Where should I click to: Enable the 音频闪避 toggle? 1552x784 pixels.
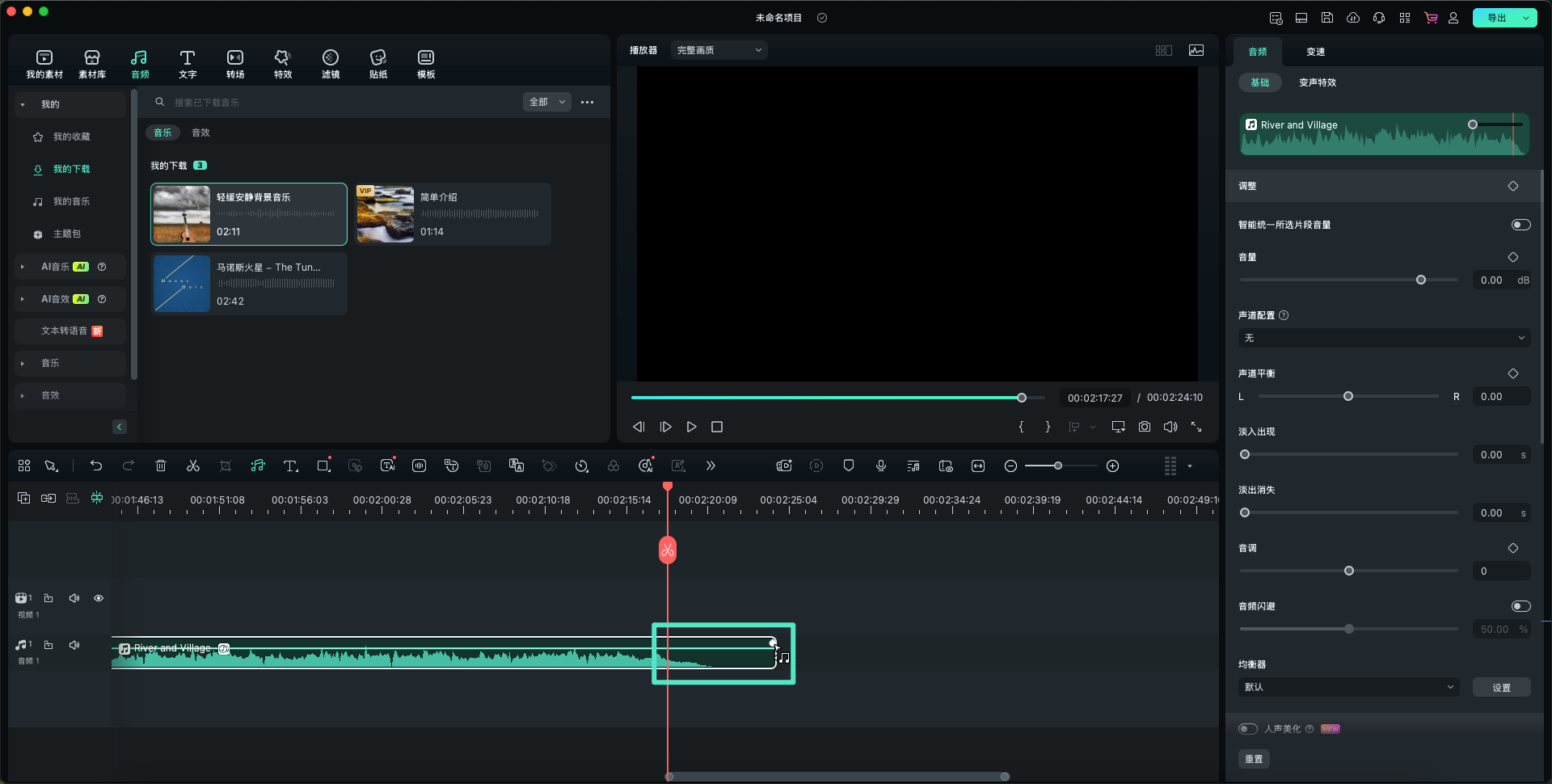pos(1520,606)
